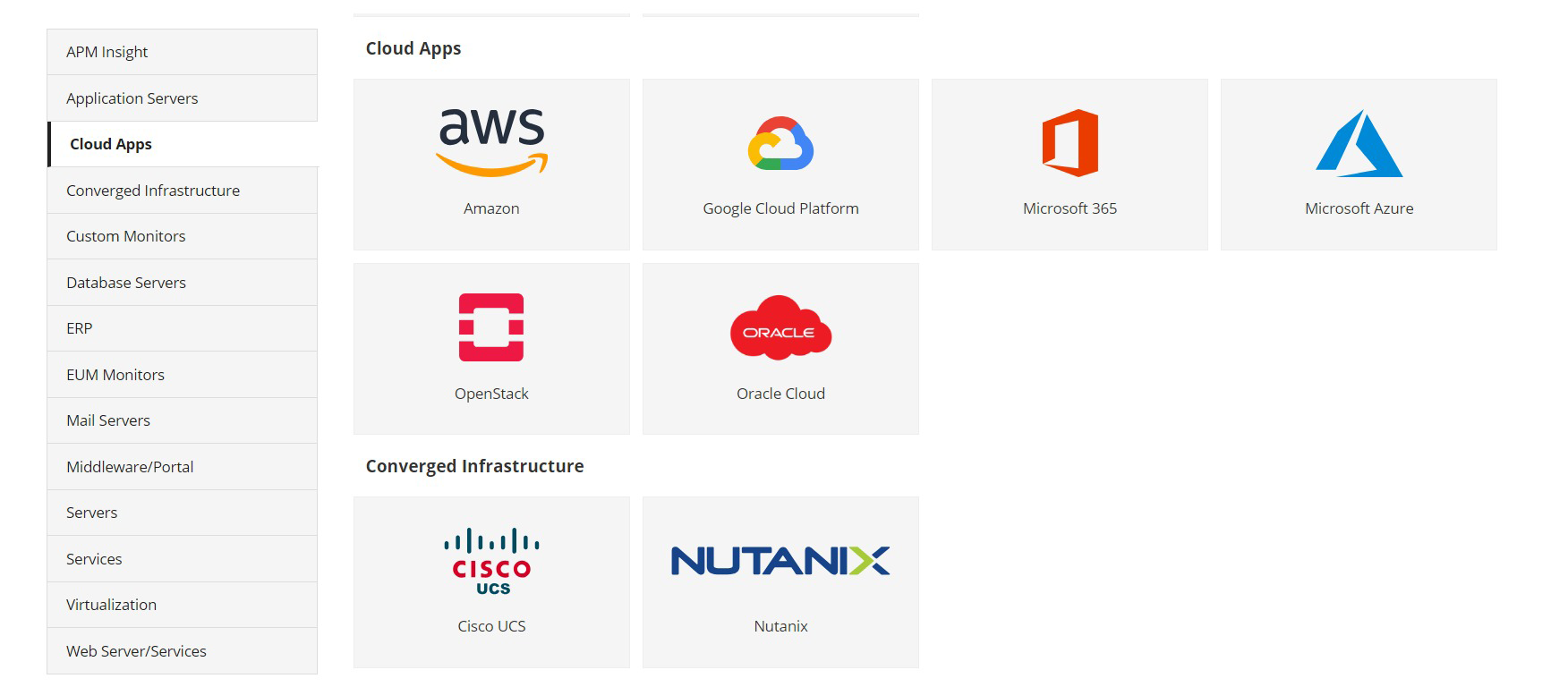Open Web Server/Services category
1568x687 pixels.
(183, 651)
